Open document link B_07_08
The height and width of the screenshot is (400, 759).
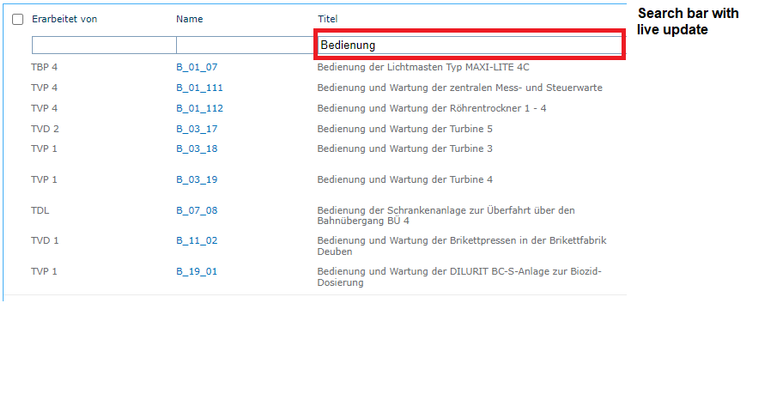(x=197, y=211)
